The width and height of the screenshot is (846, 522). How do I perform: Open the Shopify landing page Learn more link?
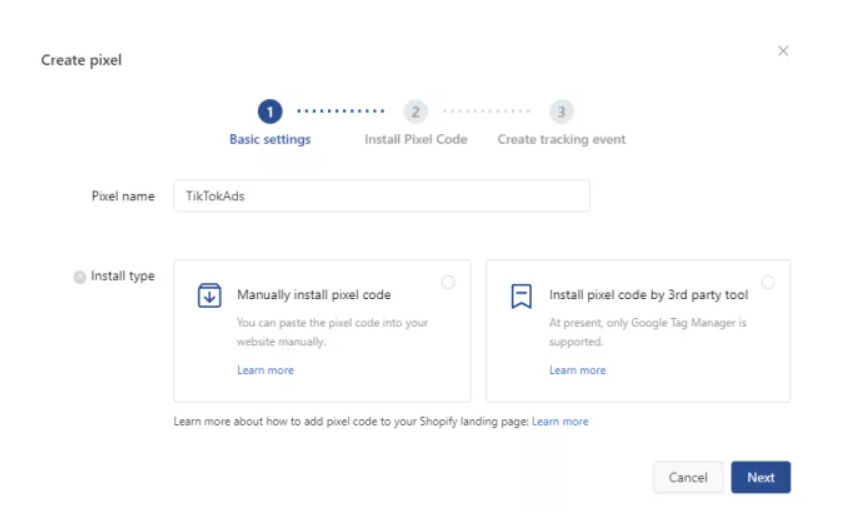(560, 421)
